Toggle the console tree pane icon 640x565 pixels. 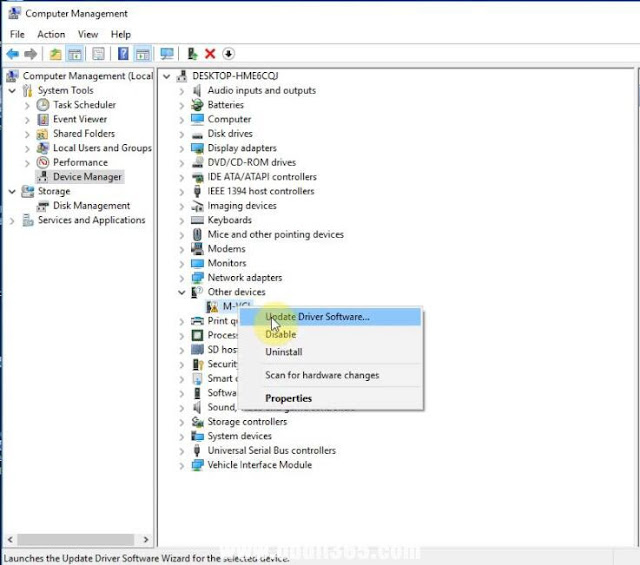(75, 54)
